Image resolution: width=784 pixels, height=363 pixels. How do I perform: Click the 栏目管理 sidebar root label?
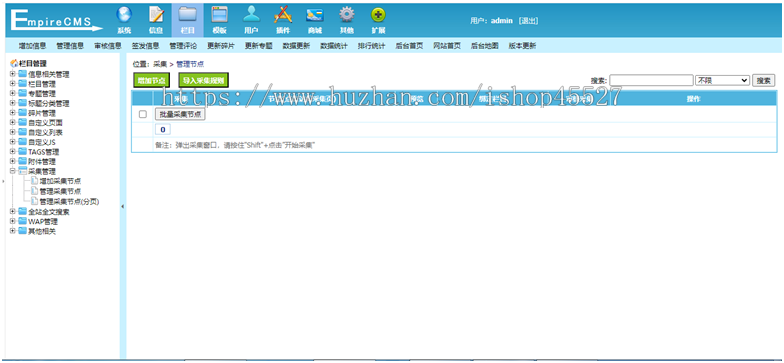[x=33, y=64]
